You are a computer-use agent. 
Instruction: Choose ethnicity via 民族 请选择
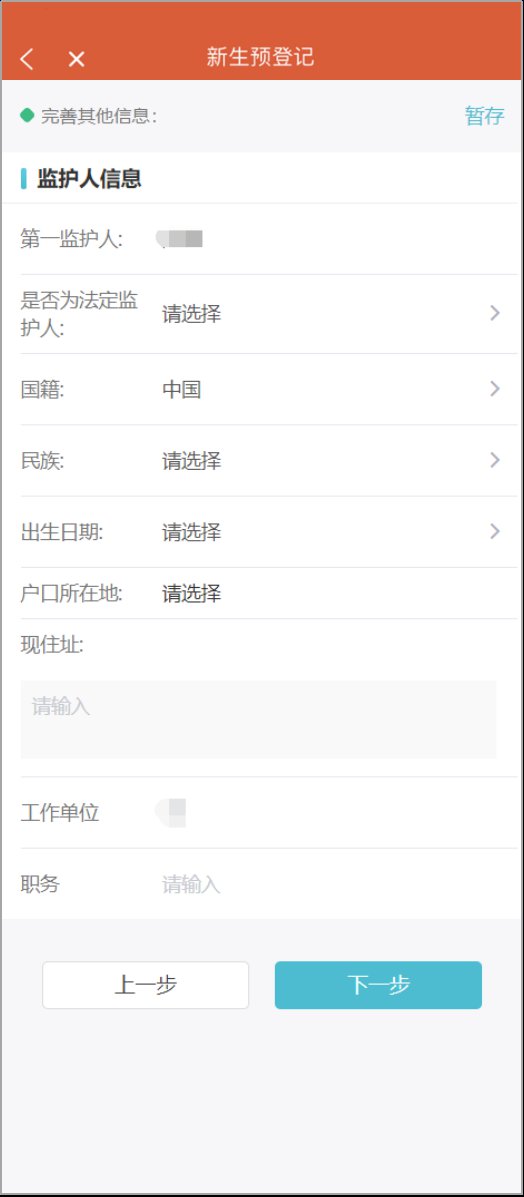[192, 461]
